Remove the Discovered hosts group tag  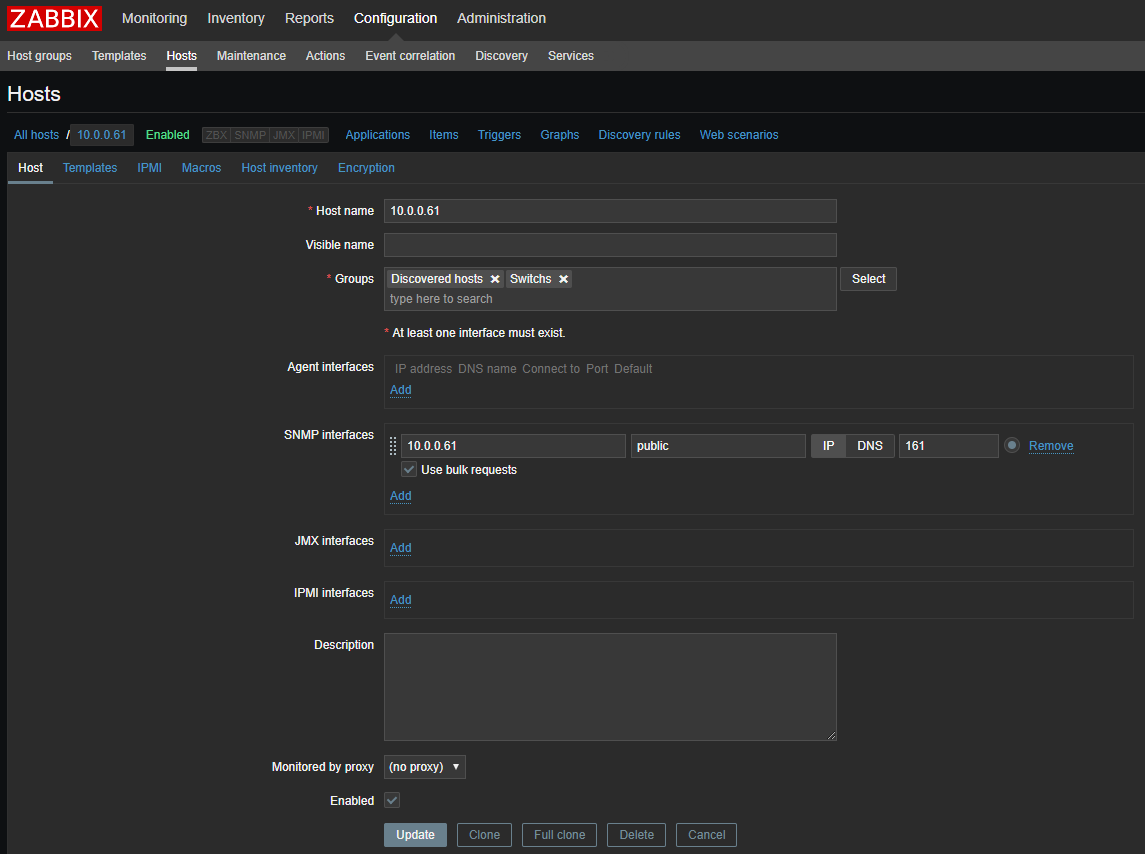(x=495, y=279)
